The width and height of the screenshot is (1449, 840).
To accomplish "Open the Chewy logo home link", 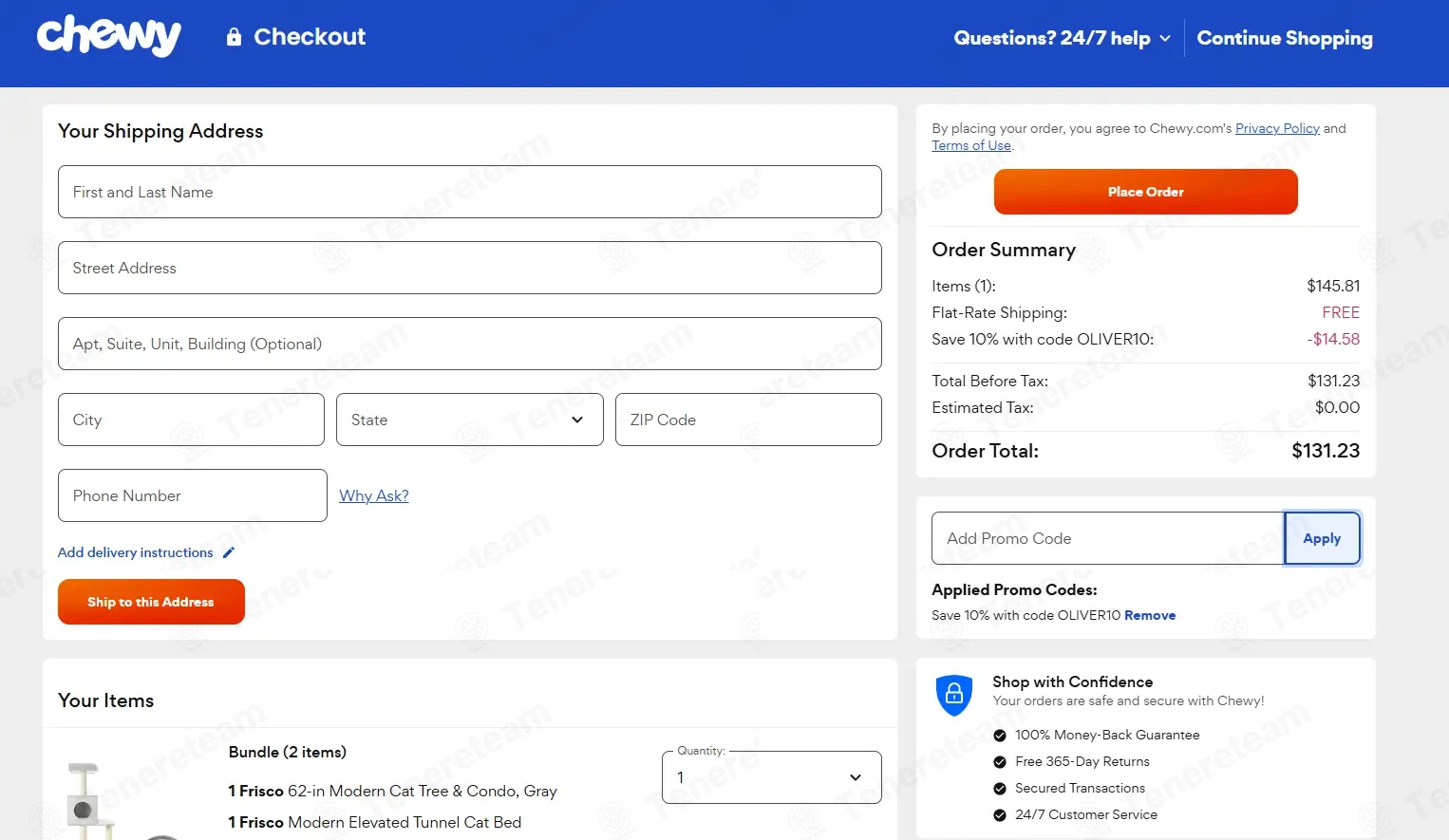I will click(x=109, y=36).
